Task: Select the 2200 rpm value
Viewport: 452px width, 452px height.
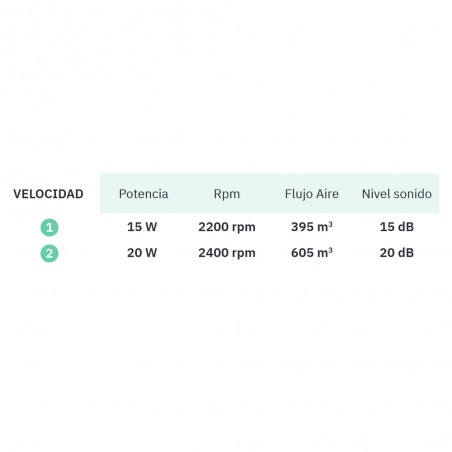Action: coord(227,227)
